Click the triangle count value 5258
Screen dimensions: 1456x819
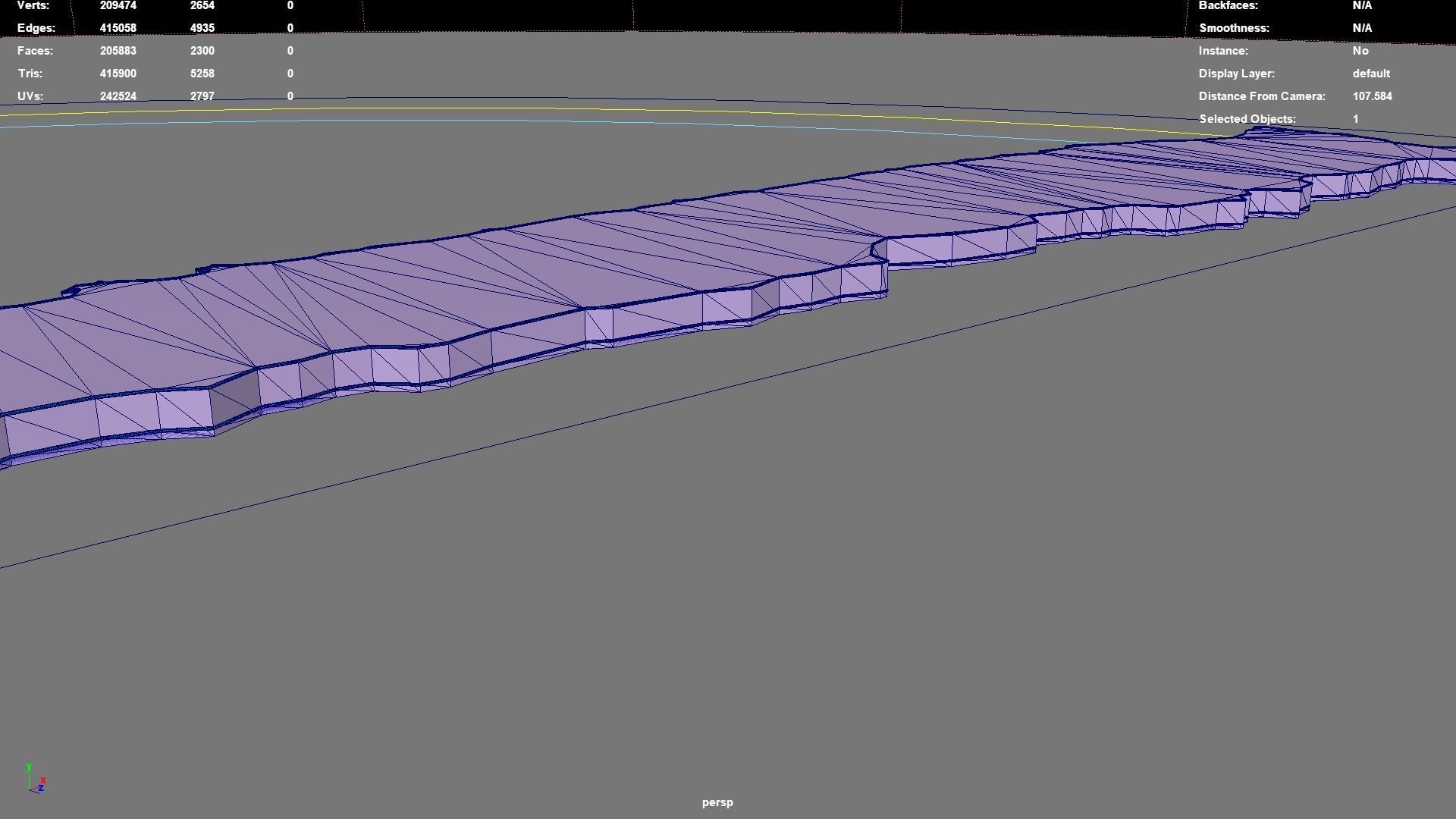(202, 74)
